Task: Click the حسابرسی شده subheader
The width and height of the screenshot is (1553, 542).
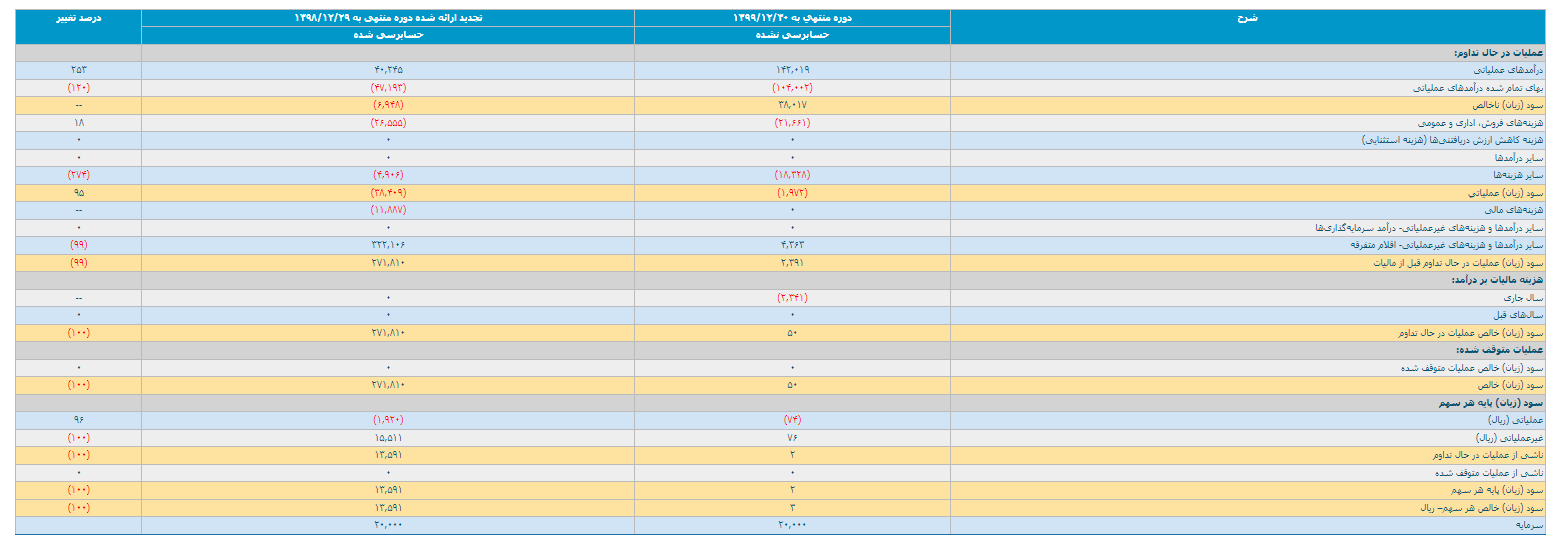Action: 388,35
